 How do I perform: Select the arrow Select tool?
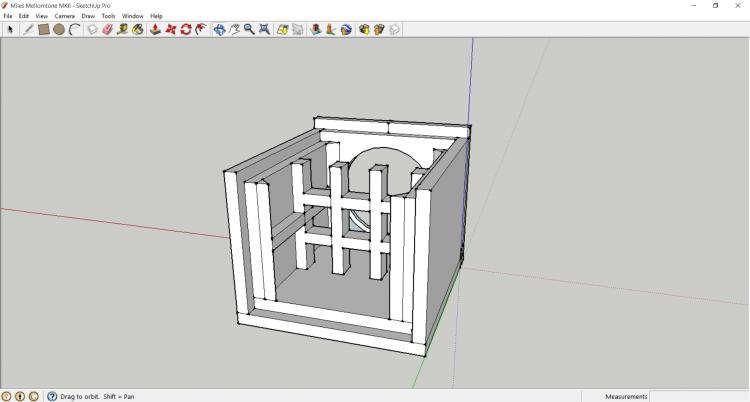click(x=10, y=30)
